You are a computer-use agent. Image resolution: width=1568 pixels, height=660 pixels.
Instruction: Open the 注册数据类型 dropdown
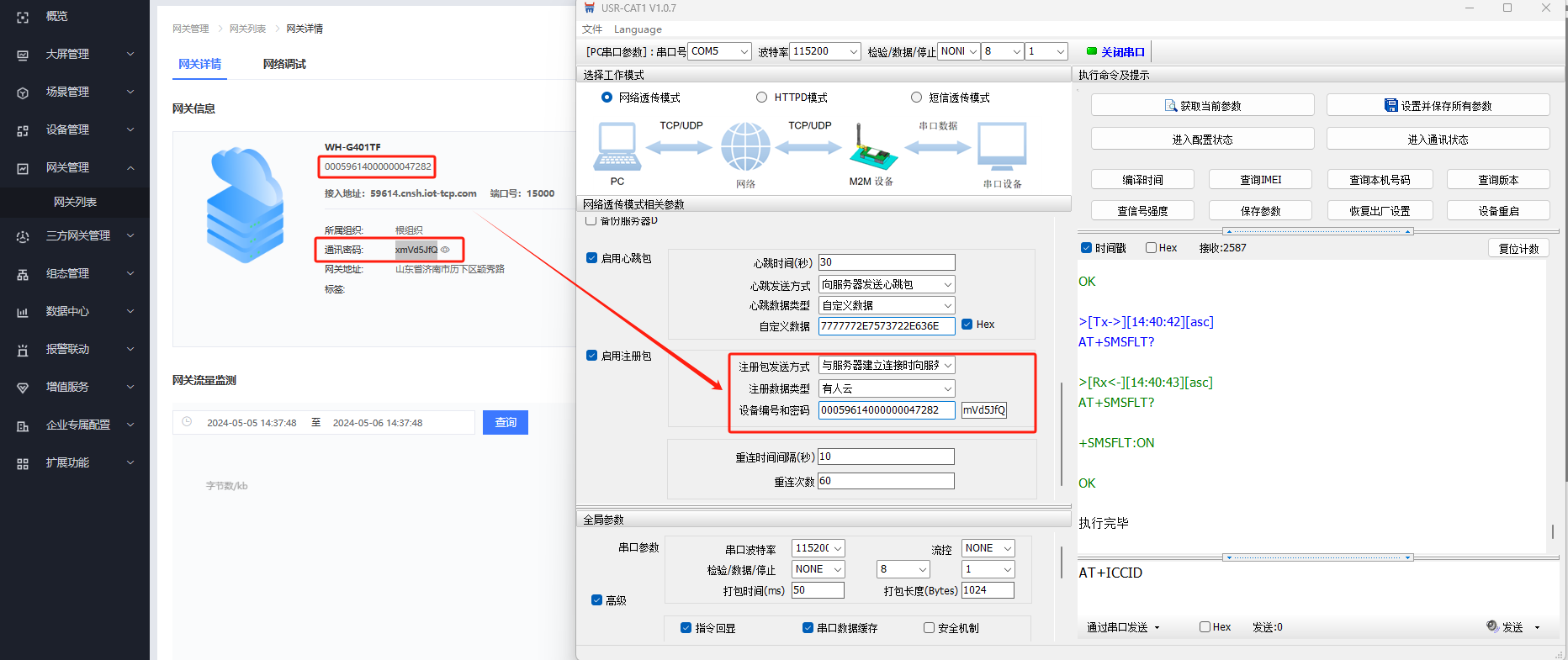click(x=887, y=388)
